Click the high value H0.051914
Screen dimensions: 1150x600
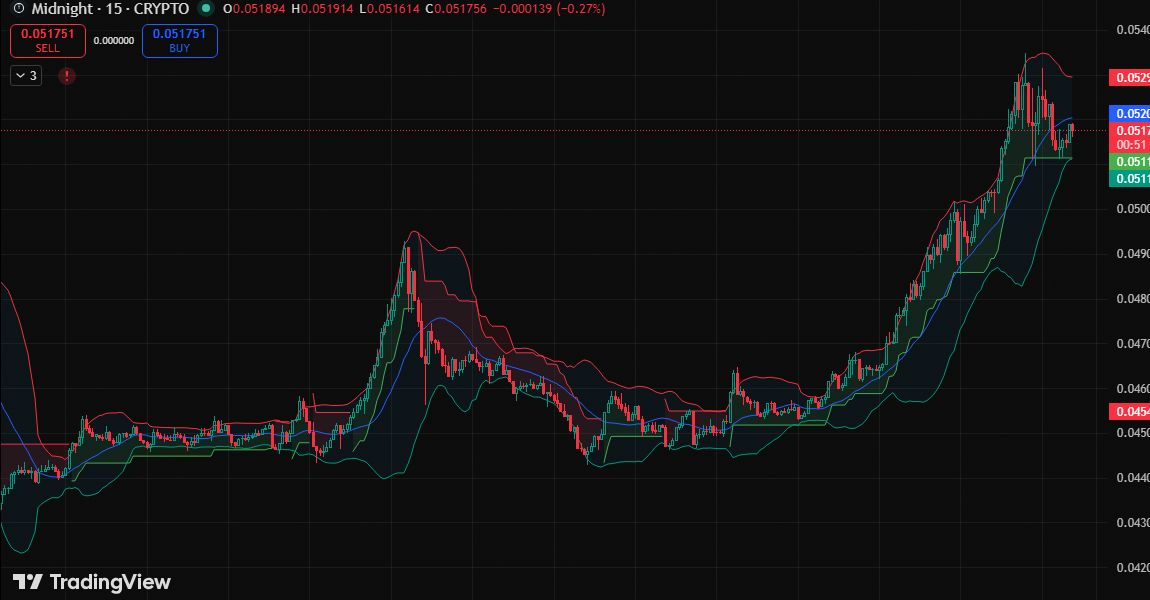[x=322, y=9]
